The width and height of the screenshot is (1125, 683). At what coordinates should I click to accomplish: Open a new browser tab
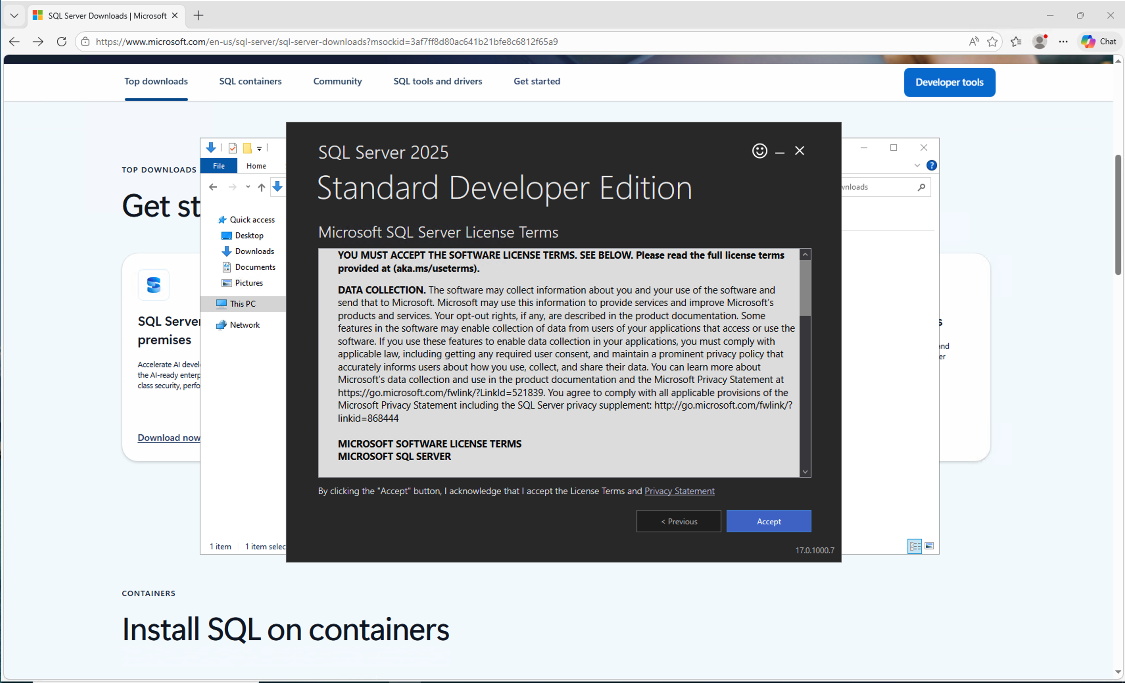click(199, 15)
